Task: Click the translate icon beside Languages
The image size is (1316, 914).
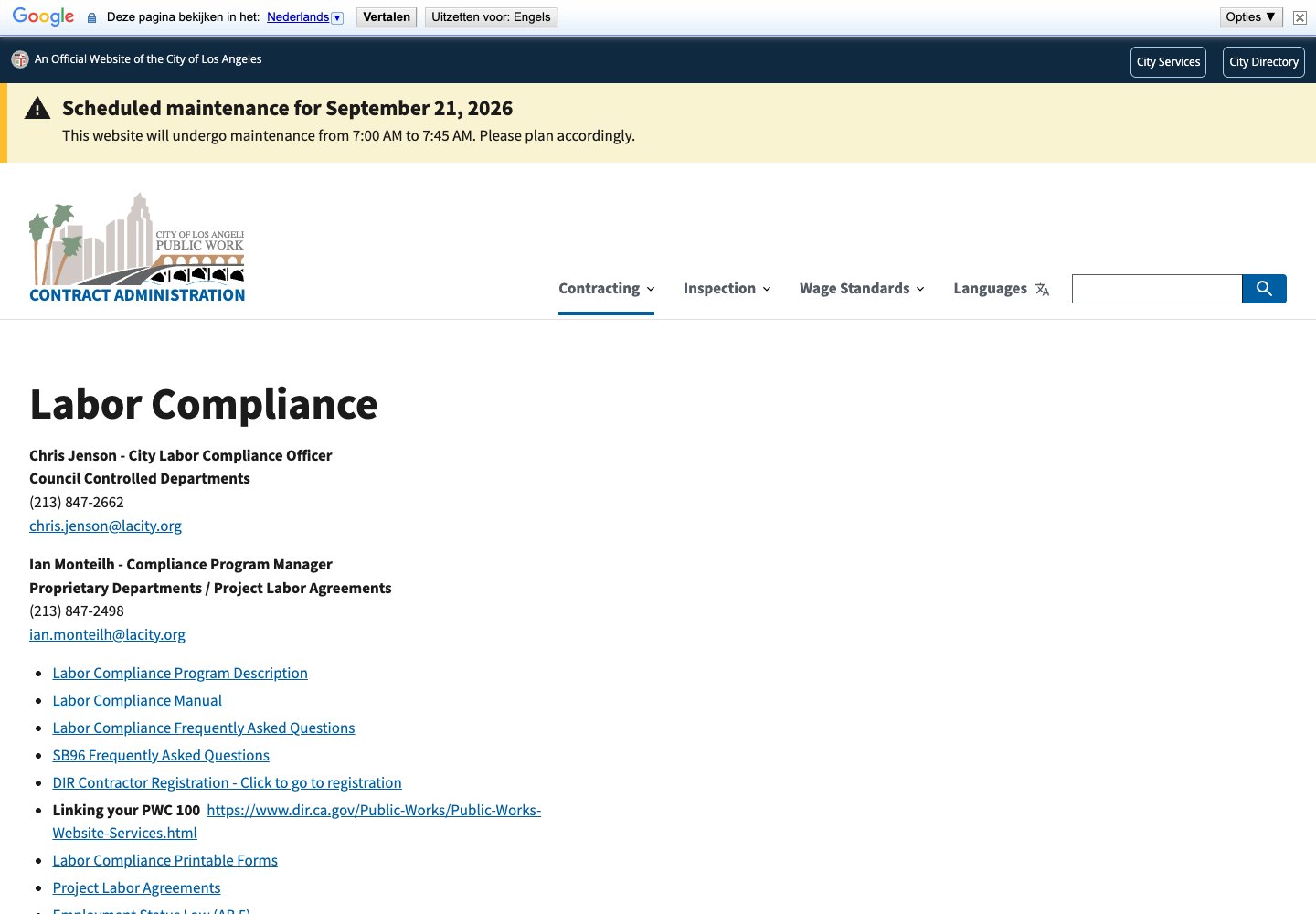Action: (1042, 290)
